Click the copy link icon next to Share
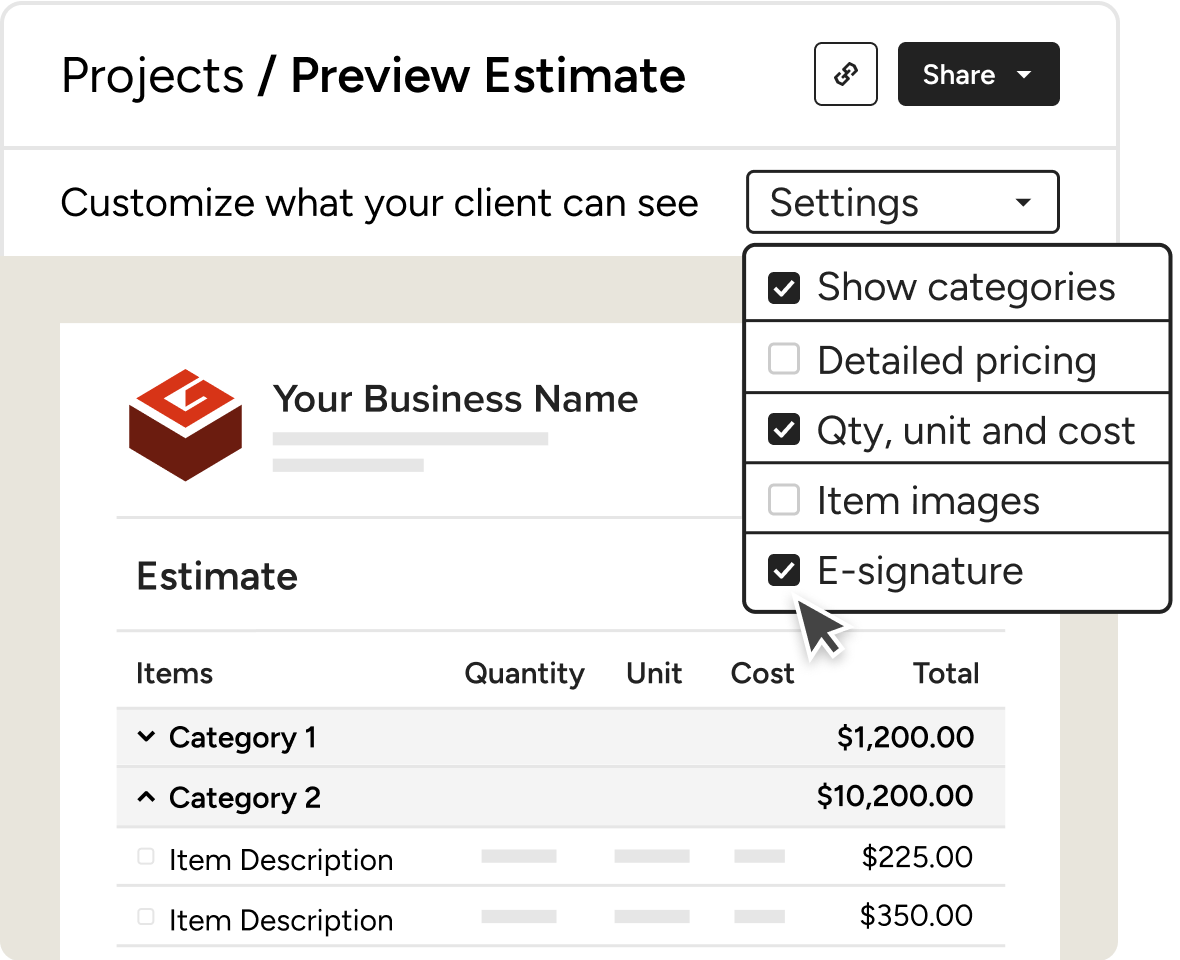Viewport: 1180px width, 960px height. click(x=845, y=74)
